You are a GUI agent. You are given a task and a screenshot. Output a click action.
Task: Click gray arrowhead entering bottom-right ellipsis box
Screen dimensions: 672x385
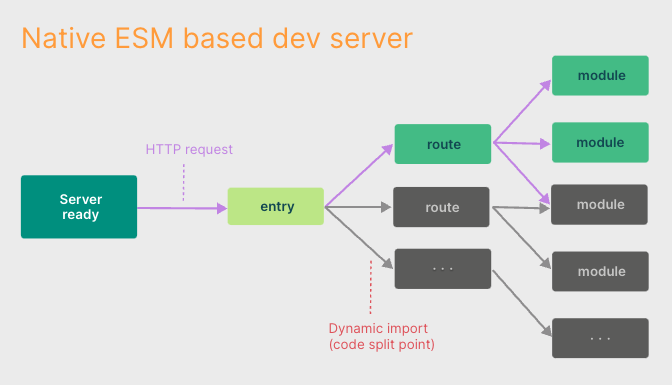(x=546, y=331)
